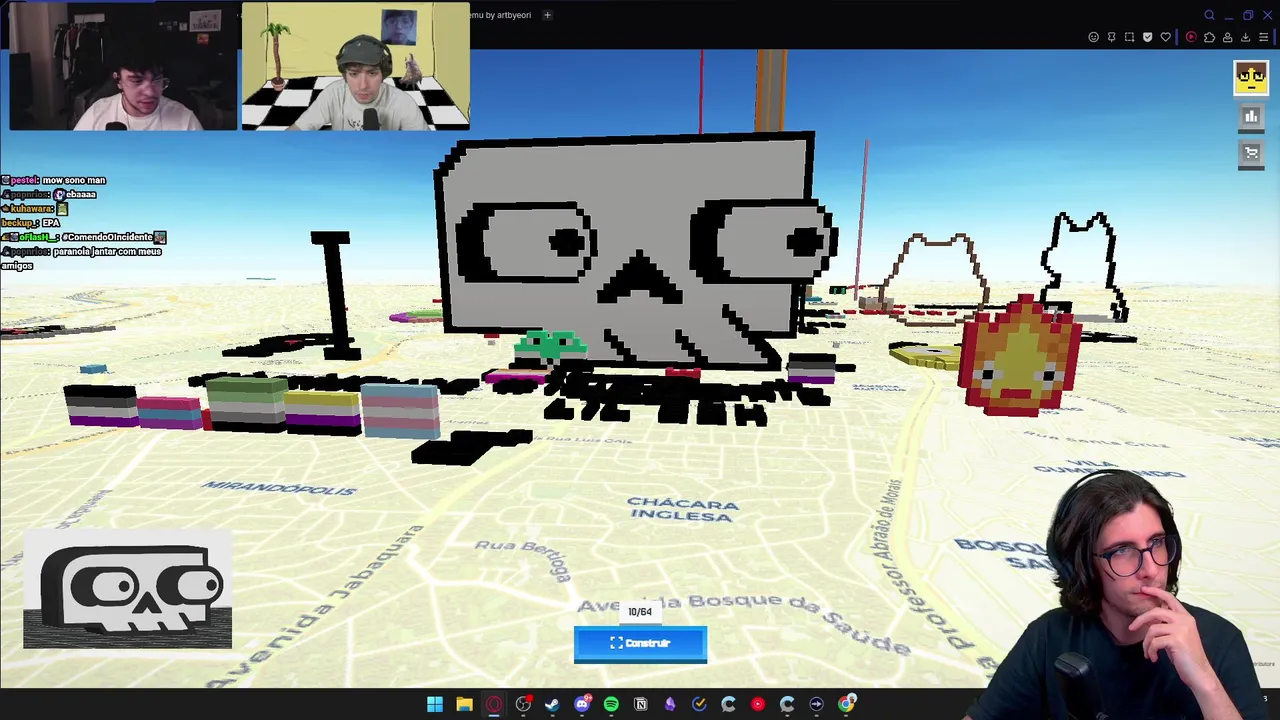Screen dimensions: 1280x720
Task: Click the blue Construir button
Action: coord(640,644)
